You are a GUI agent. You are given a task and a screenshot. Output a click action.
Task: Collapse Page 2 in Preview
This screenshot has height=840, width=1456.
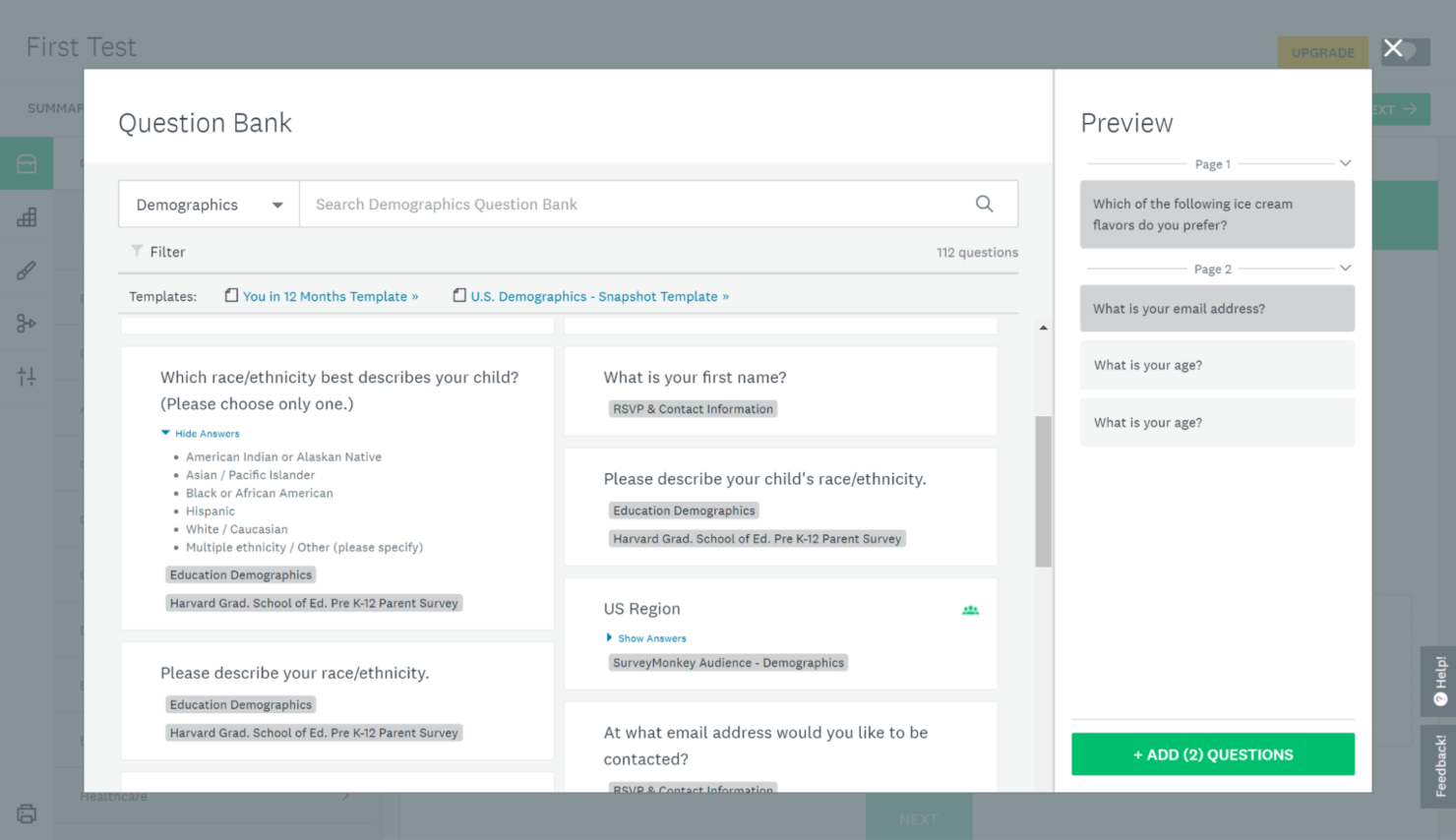1345,268
